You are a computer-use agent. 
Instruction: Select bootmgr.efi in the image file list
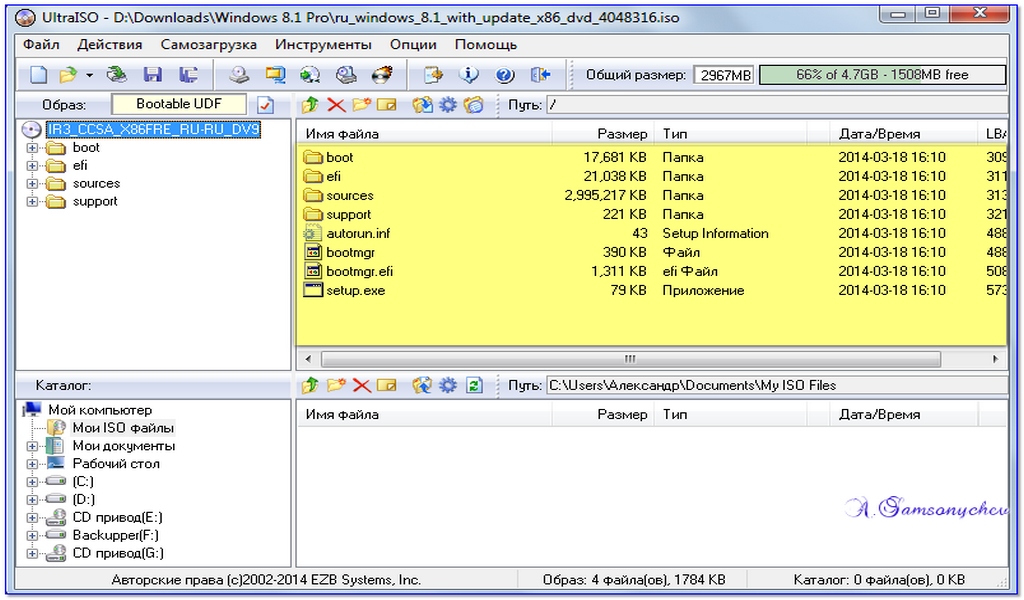coord(359,272)
